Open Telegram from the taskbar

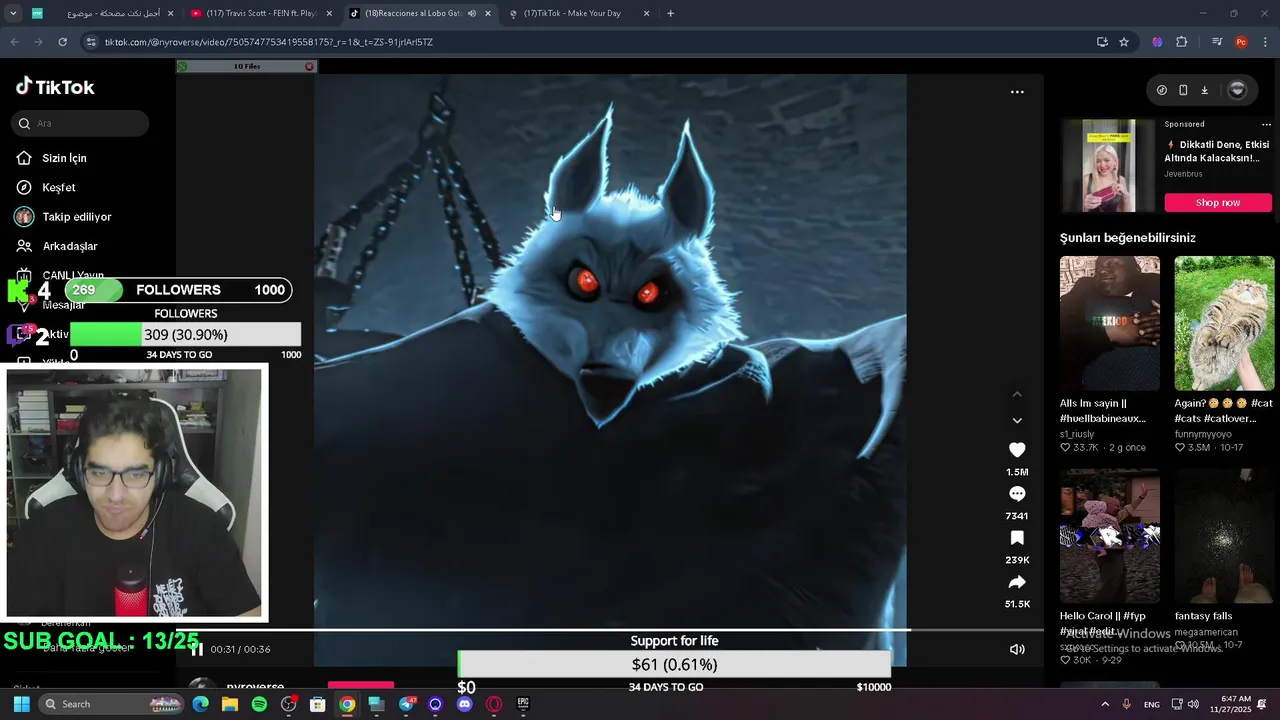pyautogui.click(x=406, y=704)
